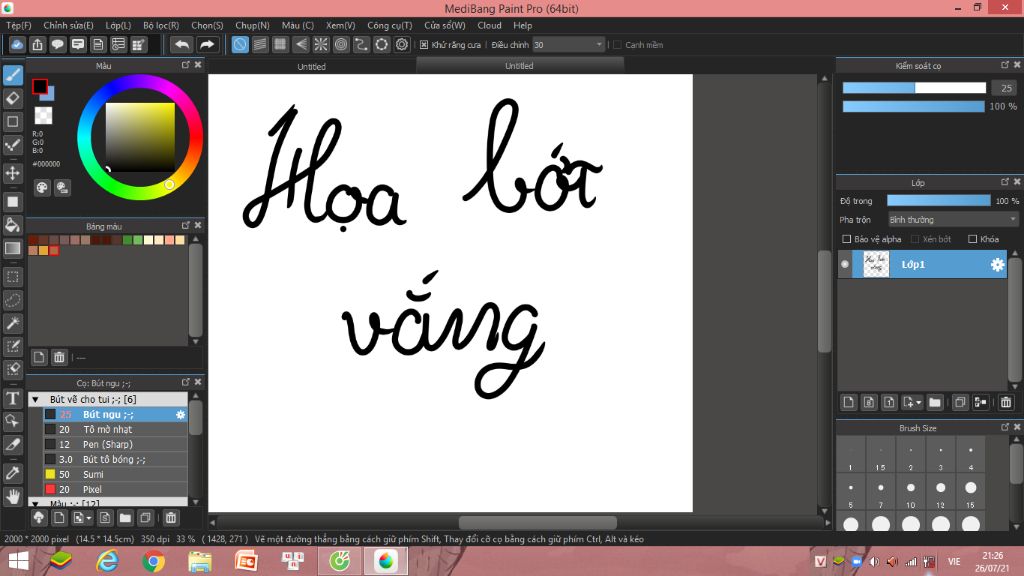Open Lớp1 layer settings gear

(997, 264)
